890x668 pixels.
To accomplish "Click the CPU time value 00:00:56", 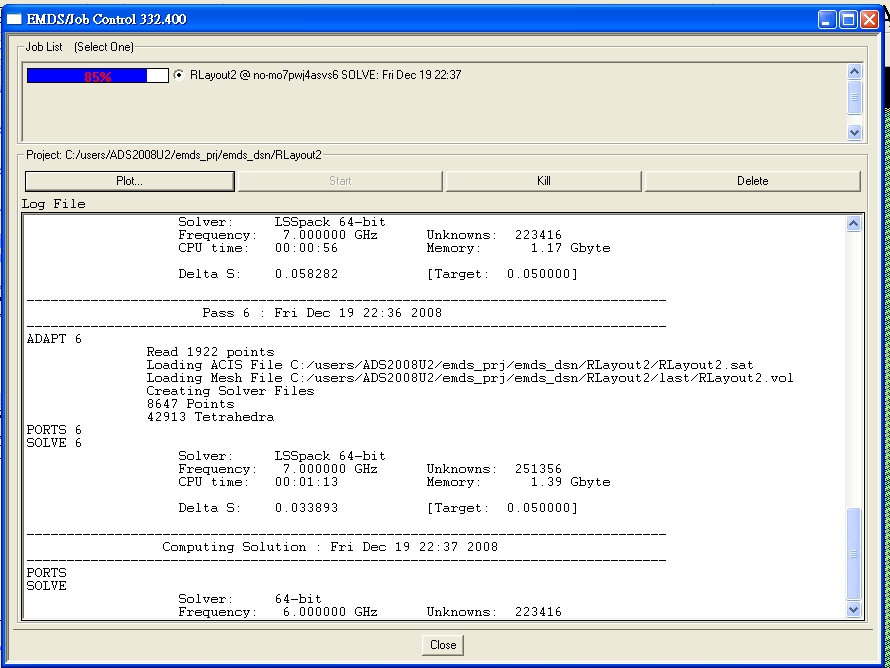I will pyautogui.click(x=307, y=248).
